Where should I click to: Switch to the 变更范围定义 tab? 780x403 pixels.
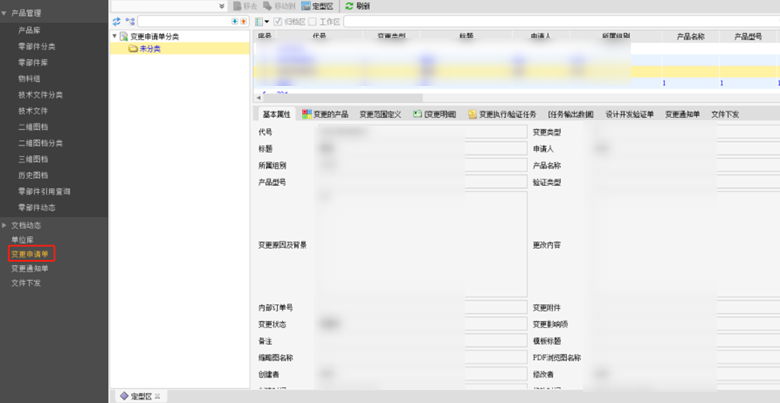(380, 114)
